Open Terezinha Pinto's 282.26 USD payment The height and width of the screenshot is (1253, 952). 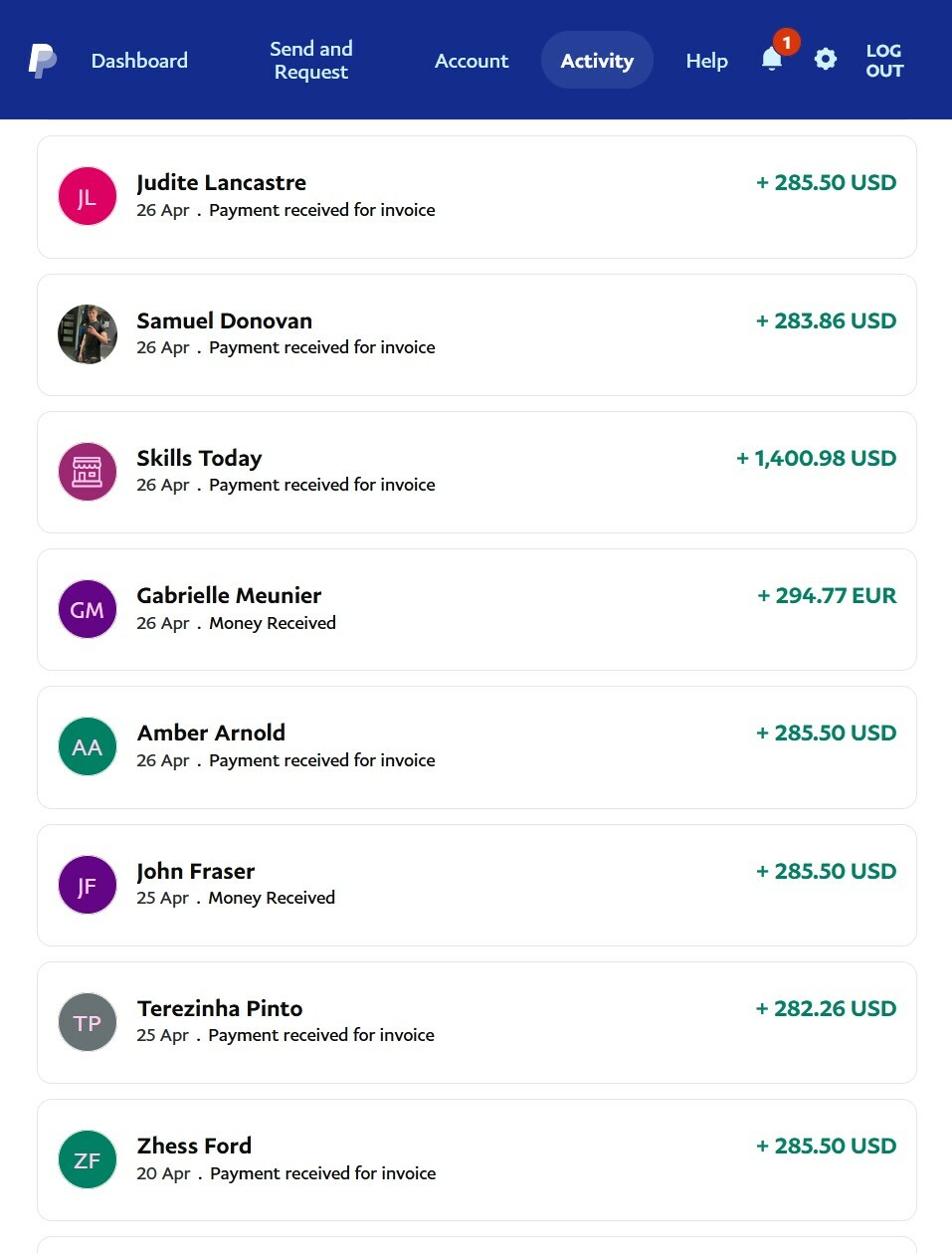(x=476, y=1022)
